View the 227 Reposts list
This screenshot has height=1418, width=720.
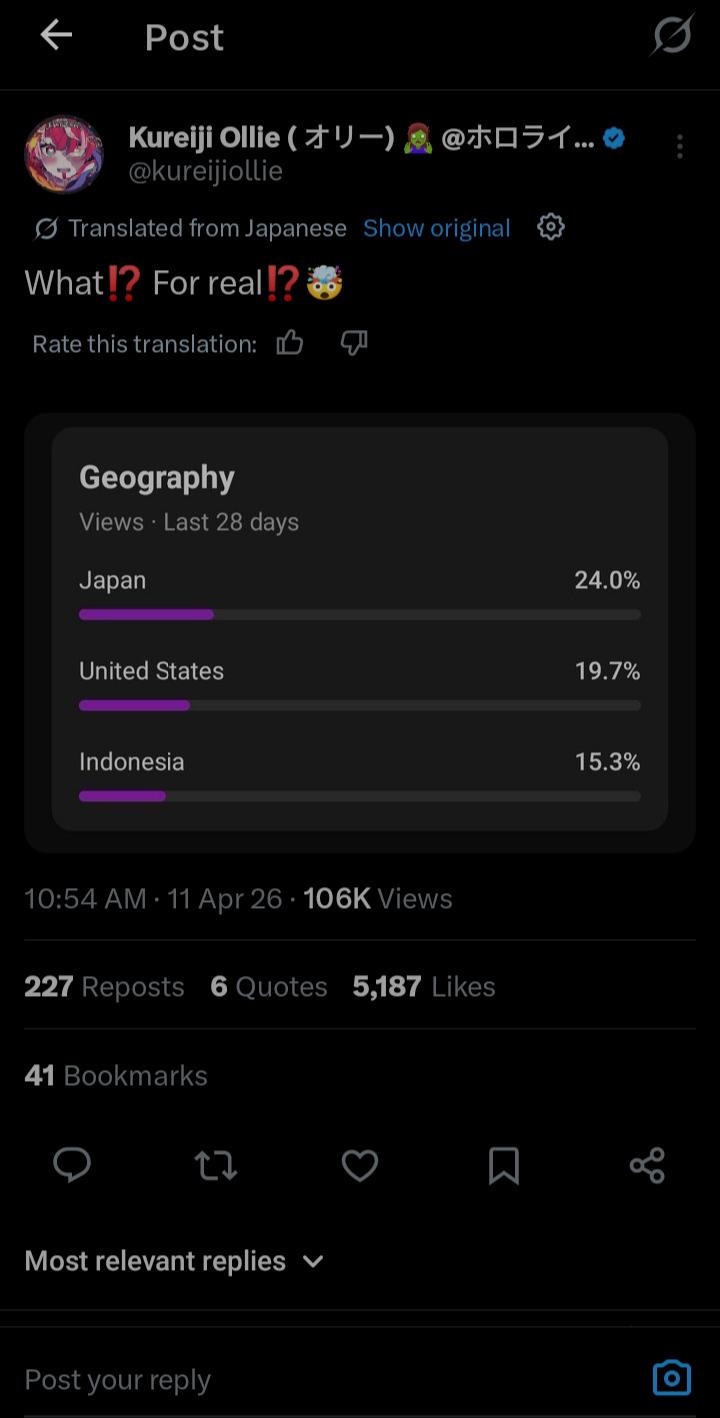(x=104, y=987)
